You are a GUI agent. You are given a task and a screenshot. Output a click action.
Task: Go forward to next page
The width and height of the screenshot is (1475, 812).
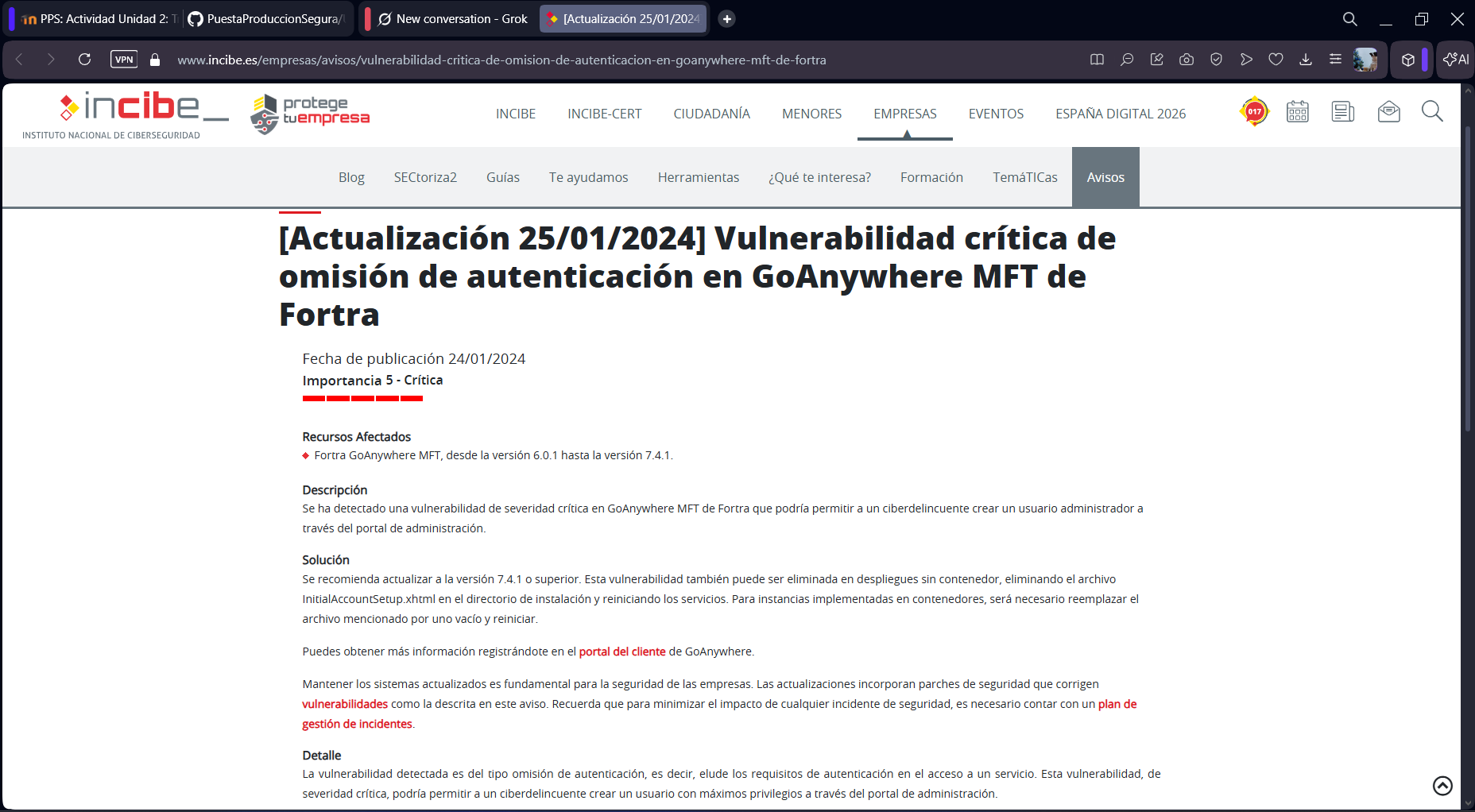tap(51, 60)
